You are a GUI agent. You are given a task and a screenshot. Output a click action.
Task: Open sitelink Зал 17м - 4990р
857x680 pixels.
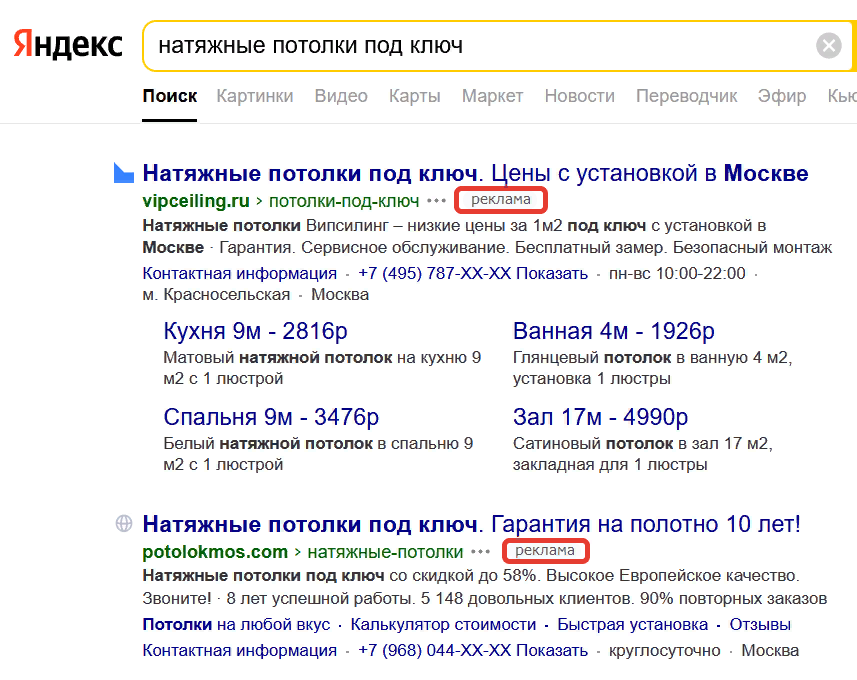[x=600, y=418]
